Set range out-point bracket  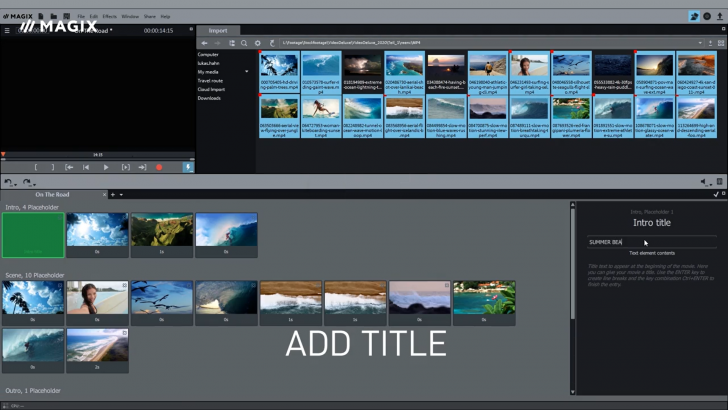[x=52, y=167]
